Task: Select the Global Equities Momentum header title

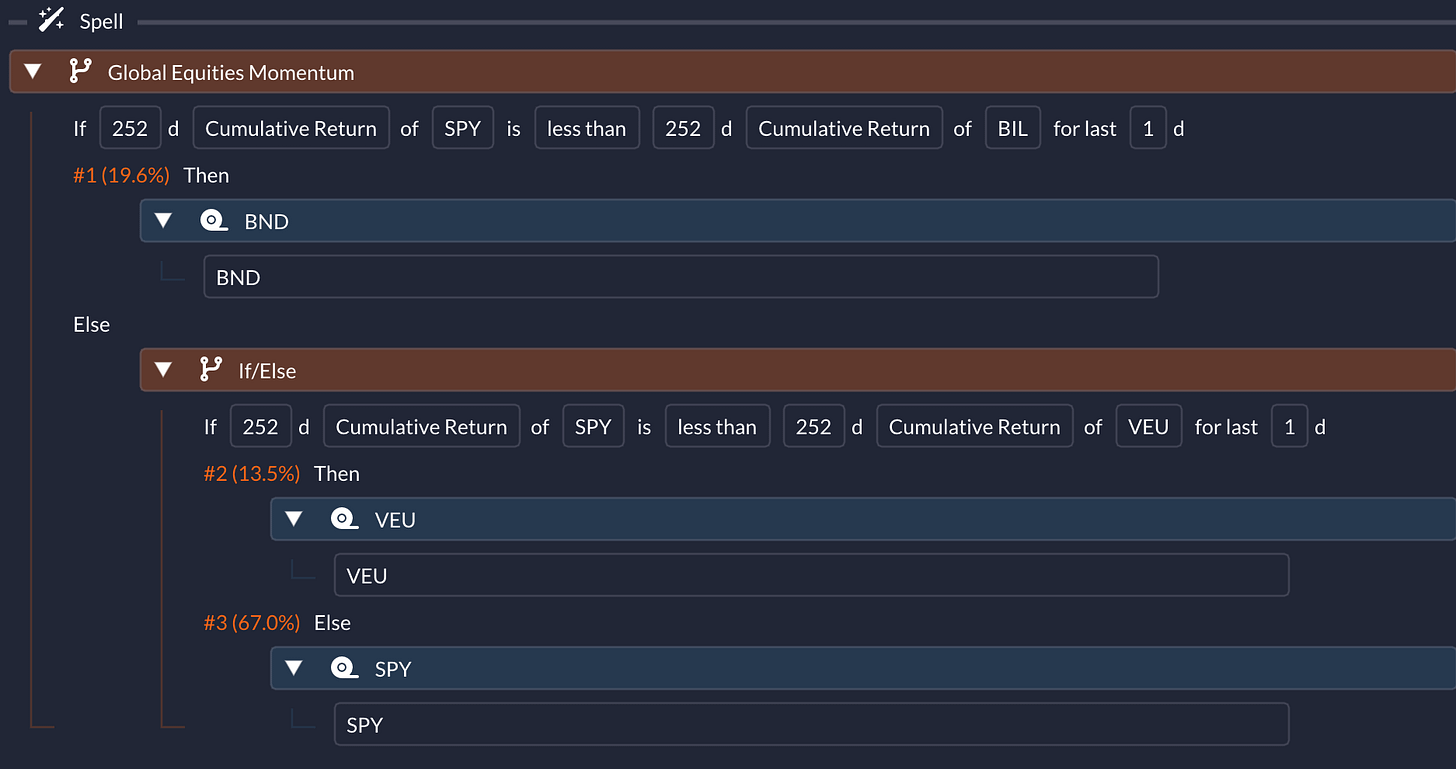Action: [231, 72]
